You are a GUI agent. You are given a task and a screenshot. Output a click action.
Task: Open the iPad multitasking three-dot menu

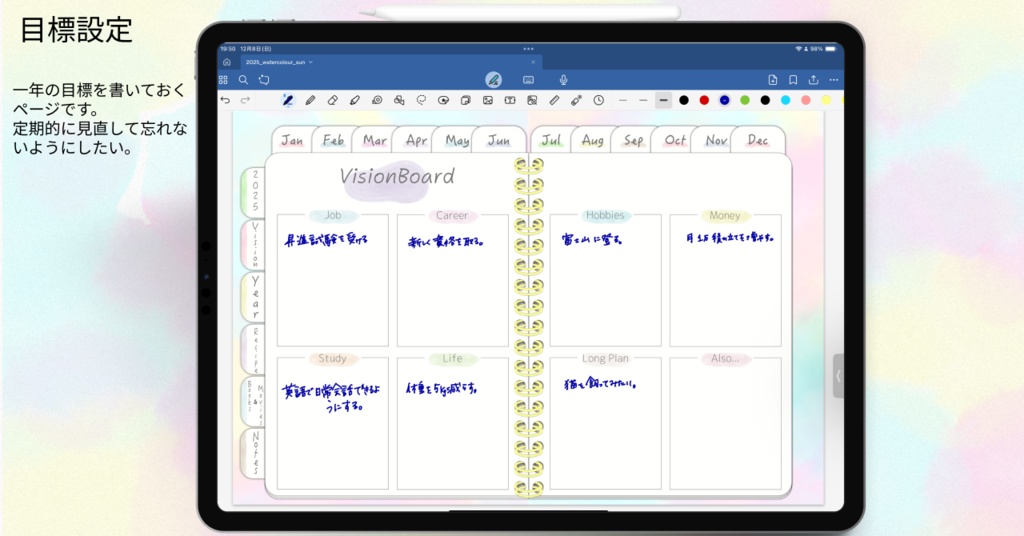click(x=528, y=48)
